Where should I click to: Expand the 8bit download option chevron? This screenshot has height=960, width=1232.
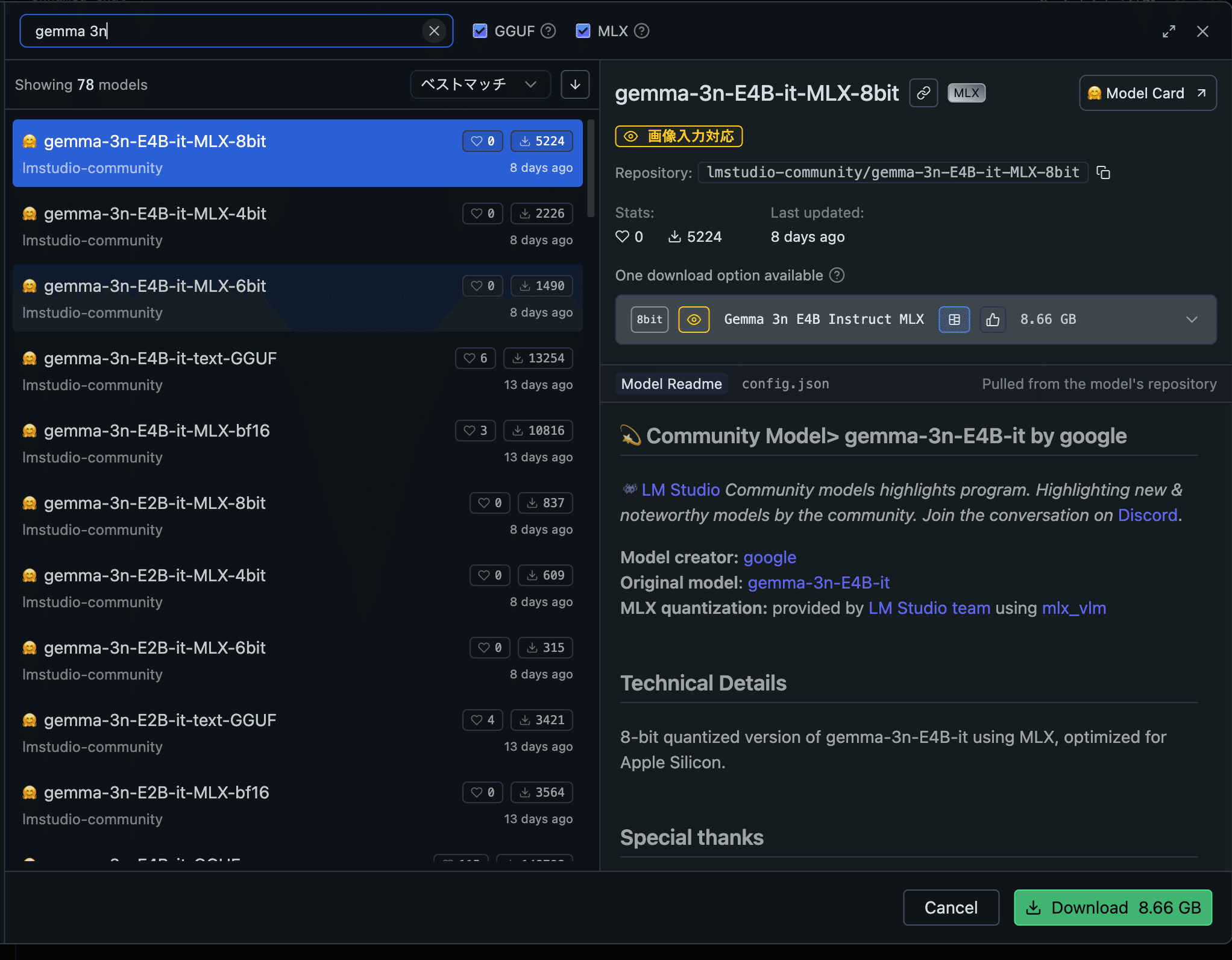1191,320
